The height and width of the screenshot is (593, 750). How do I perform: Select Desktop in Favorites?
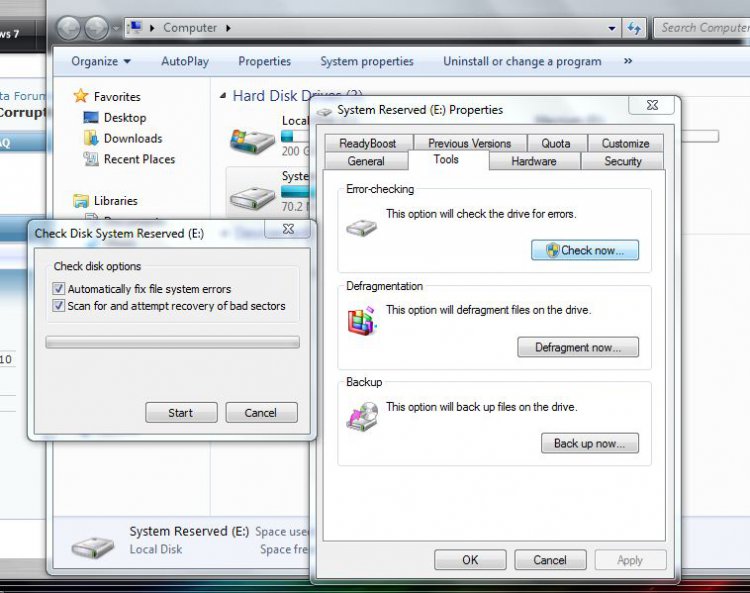click(125, 118)
